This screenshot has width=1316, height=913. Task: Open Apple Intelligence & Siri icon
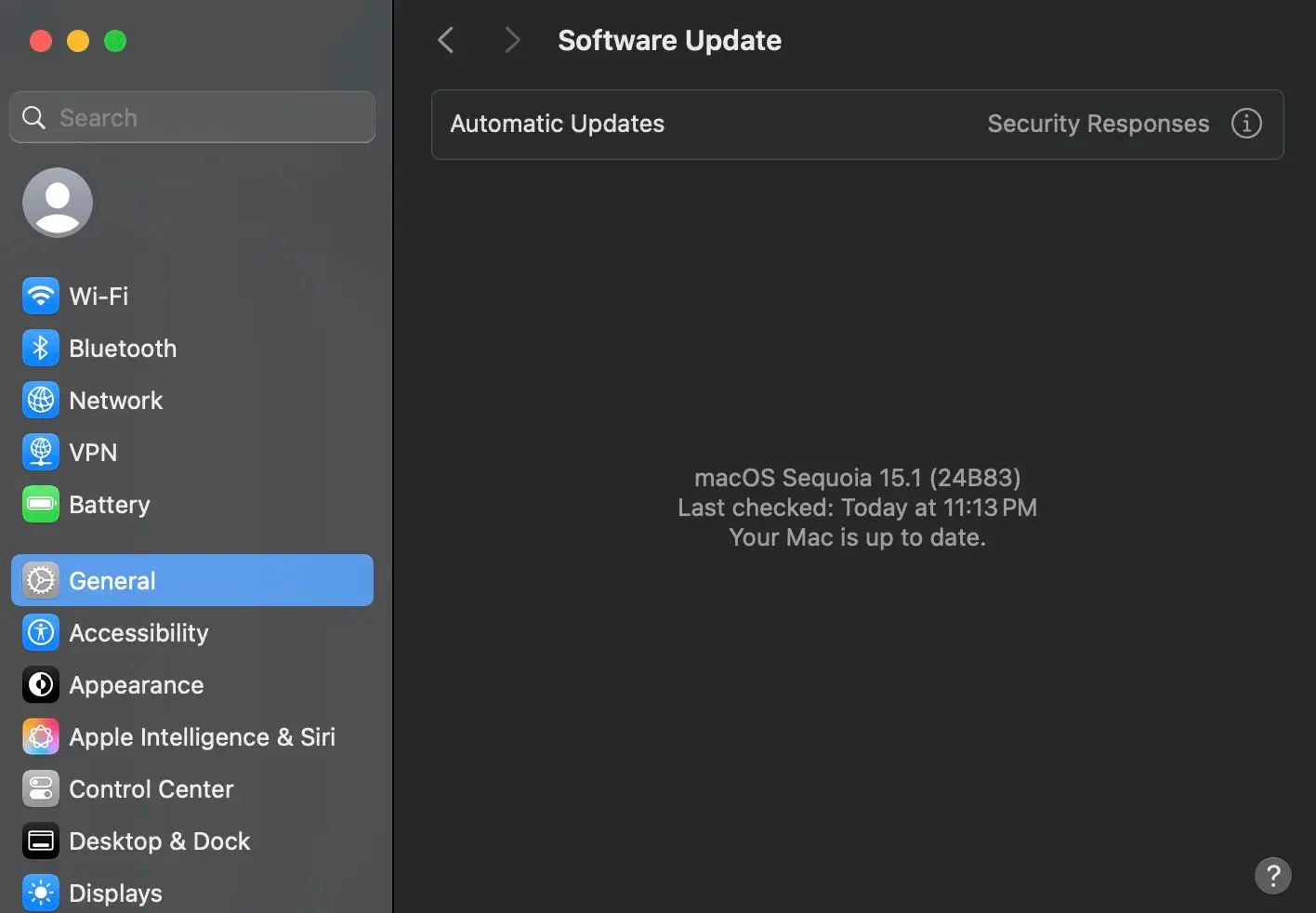40,737
